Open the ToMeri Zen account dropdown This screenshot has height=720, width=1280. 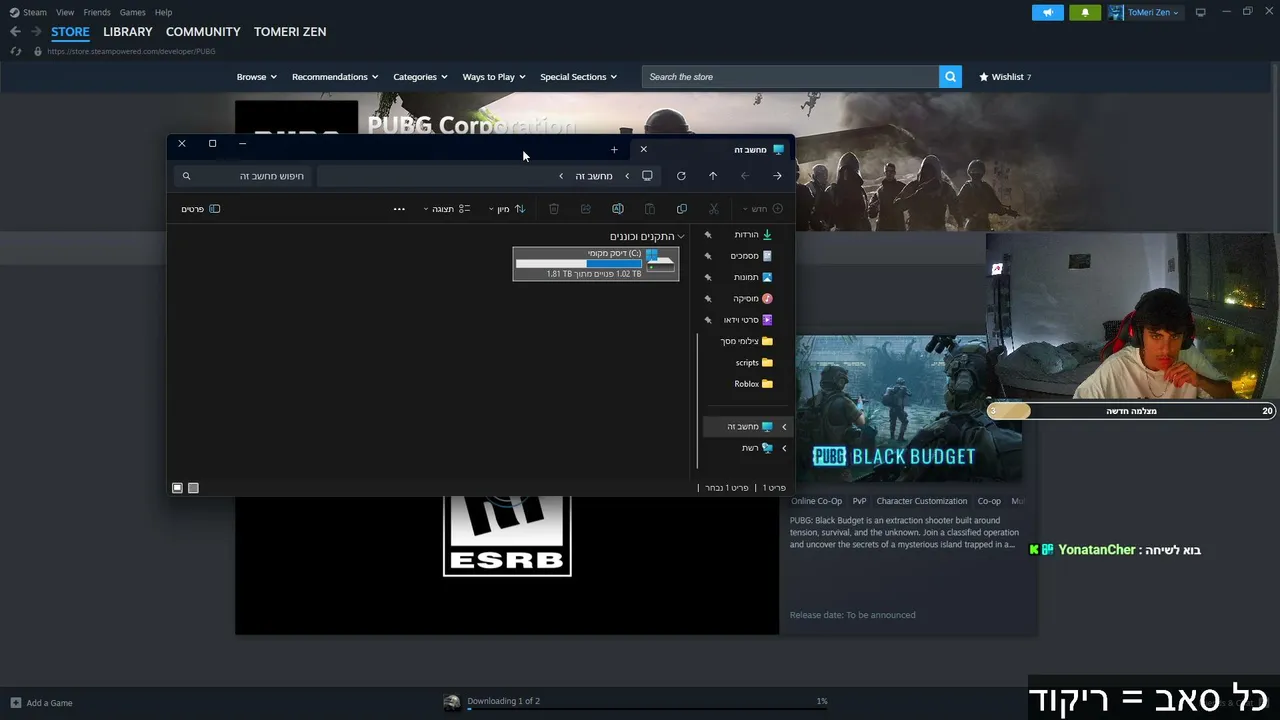coord(1145,13)
